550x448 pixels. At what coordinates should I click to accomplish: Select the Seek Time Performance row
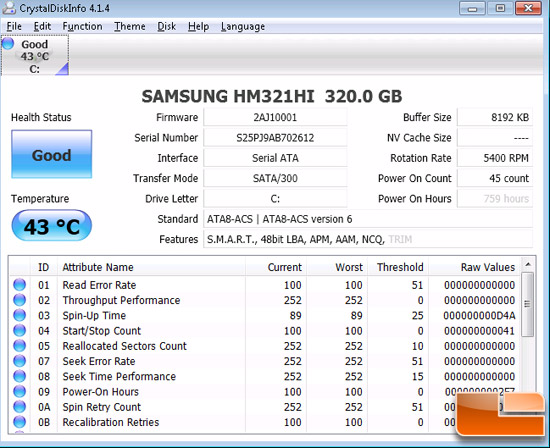(265, 376)
